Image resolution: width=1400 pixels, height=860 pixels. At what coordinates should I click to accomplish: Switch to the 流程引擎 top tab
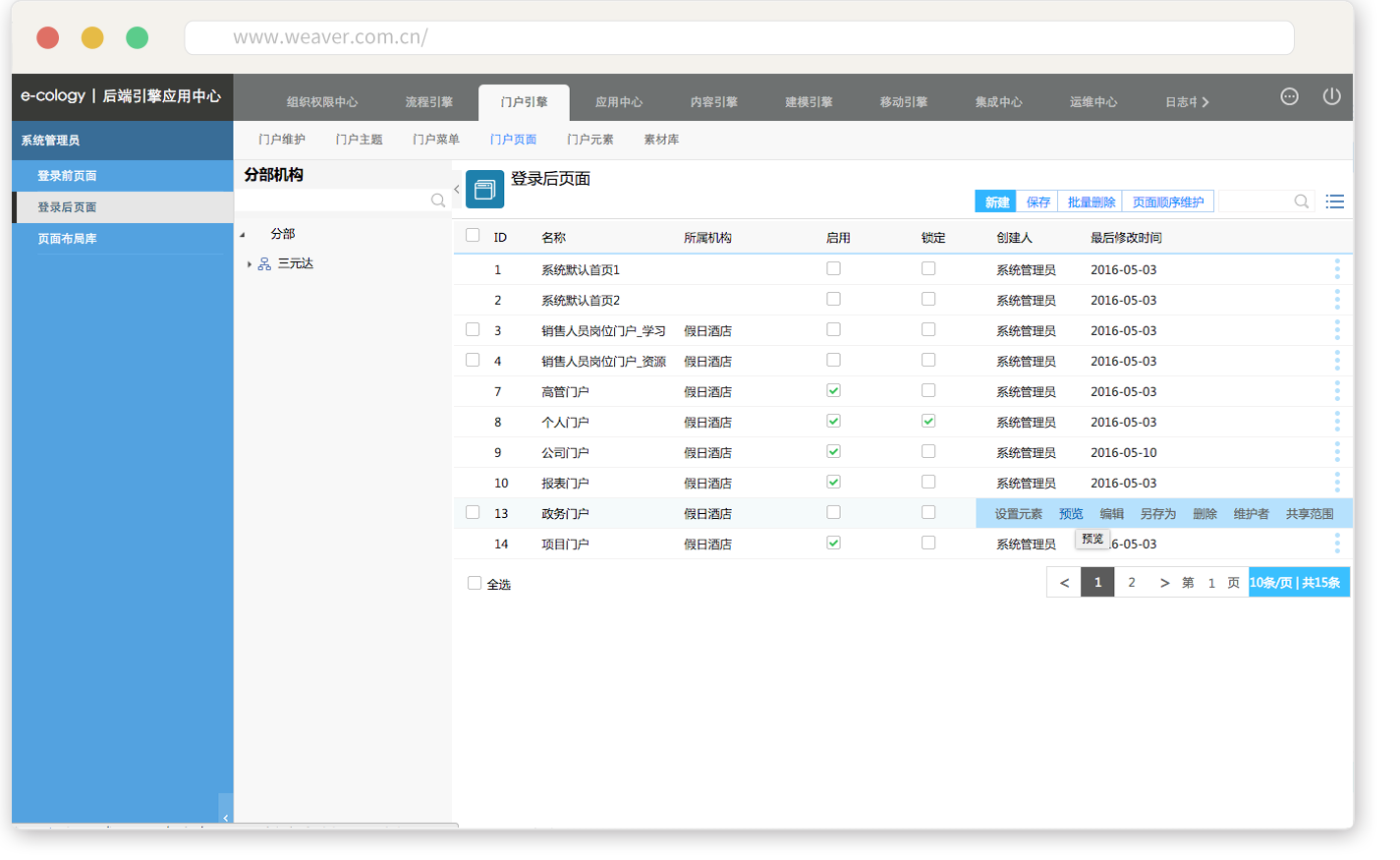pyautogui.click(x=428, y=102)
